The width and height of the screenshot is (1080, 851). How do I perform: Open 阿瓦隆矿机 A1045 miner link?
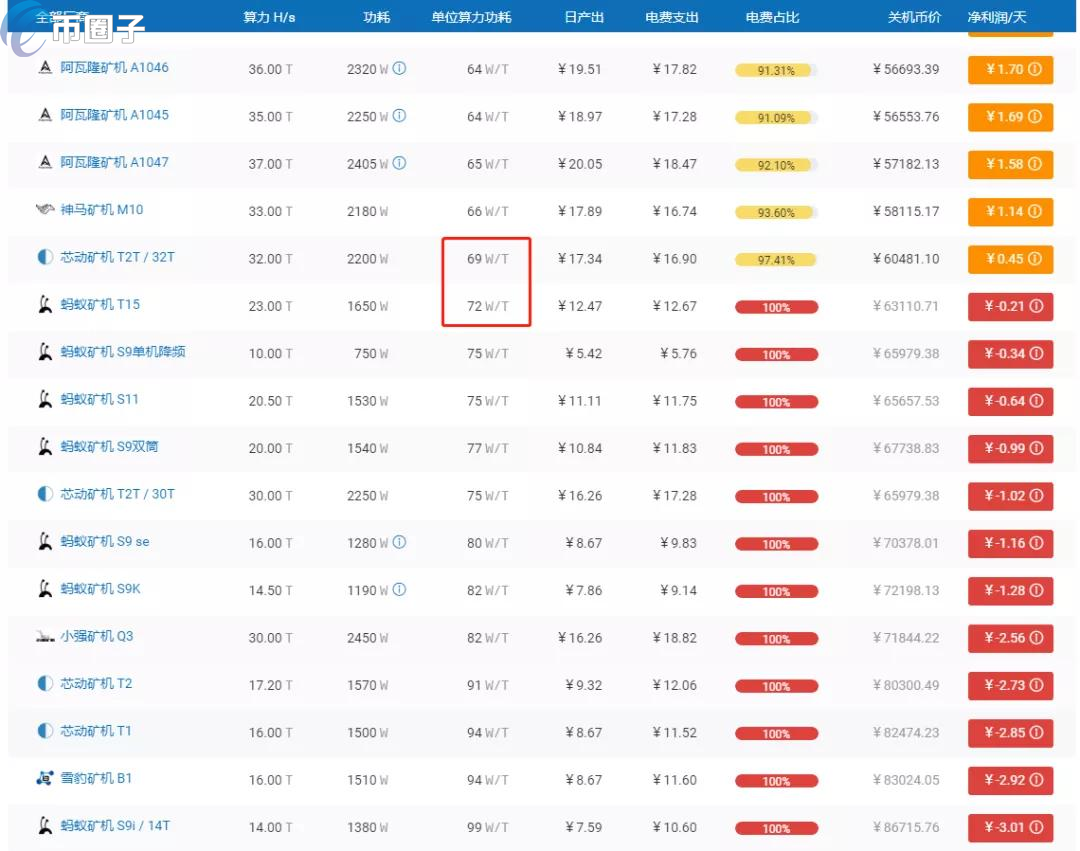[114, 115]
